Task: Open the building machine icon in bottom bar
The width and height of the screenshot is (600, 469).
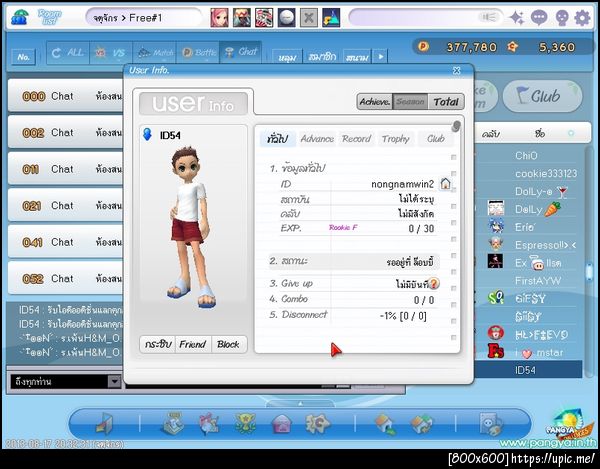Action: [x=173, y=423]
